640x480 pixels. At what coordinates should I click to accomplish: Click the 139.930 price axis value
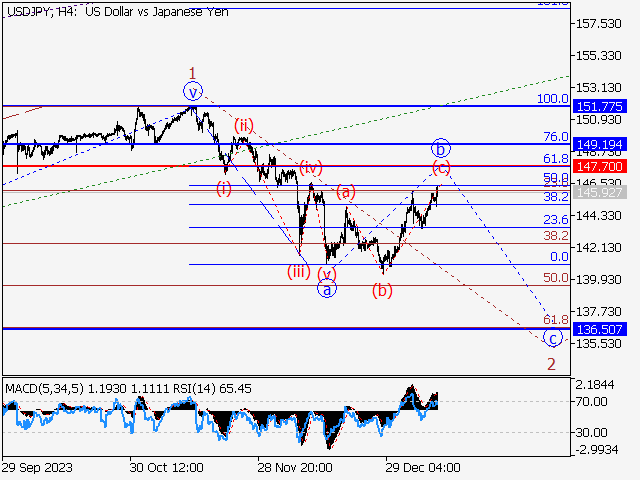click(x=598, y=280)
